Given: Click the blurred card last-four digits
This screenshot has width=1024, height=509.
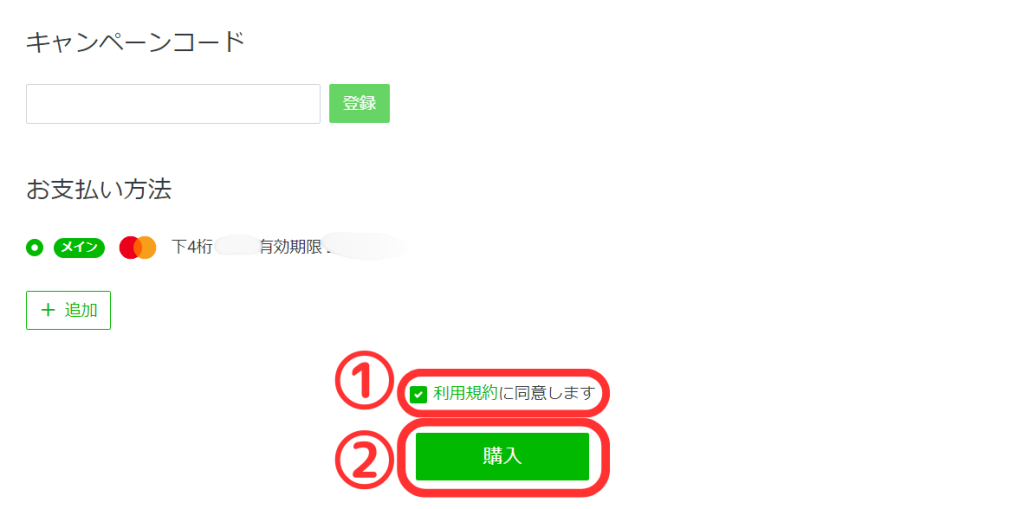Looking at the screenshot, I should click(236, 248).
